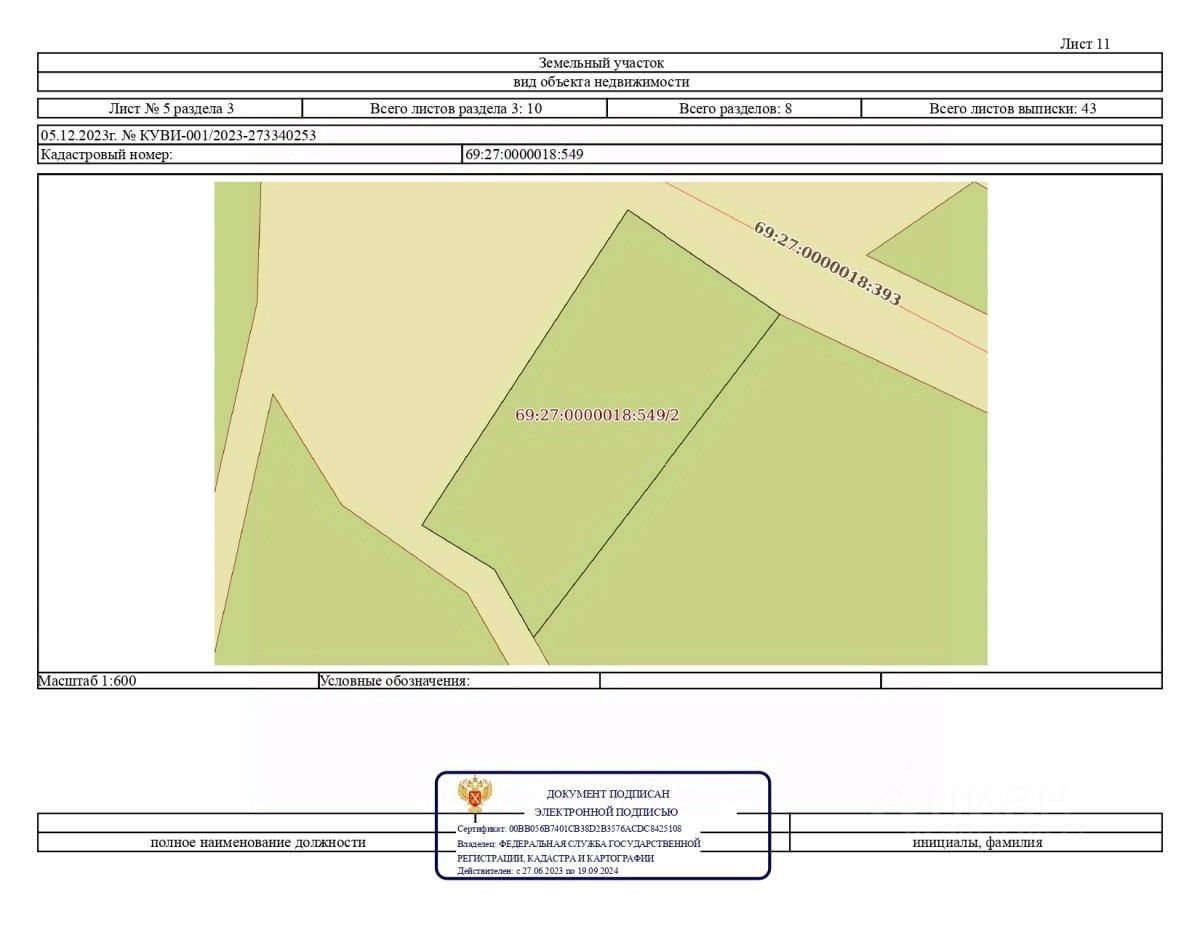Click the 'Действителен' validity date line
Viewport: 1200px width, 927px height.
pyautogui.click(x=538, y=871)
